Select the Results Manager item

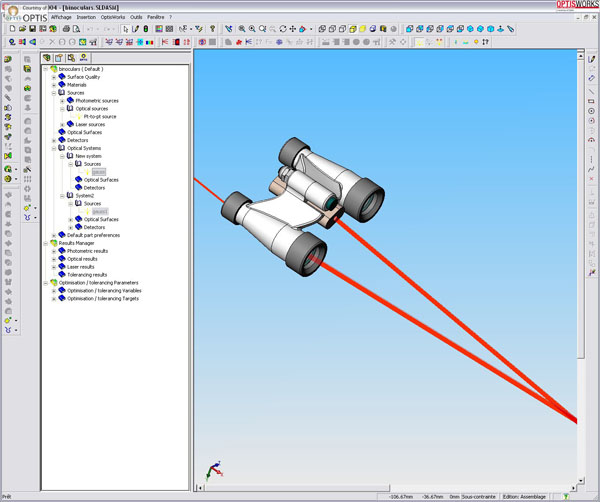[x=76, y=243]
